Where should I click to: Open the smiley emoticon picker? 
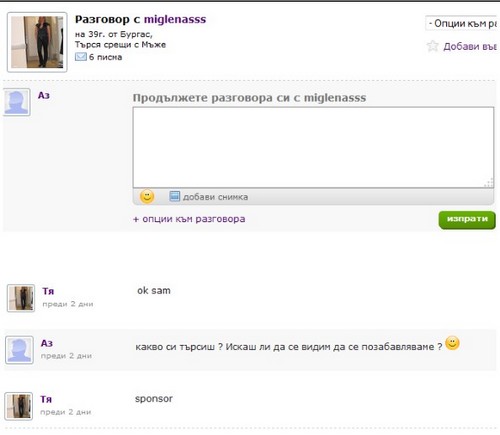pos(147,196)
